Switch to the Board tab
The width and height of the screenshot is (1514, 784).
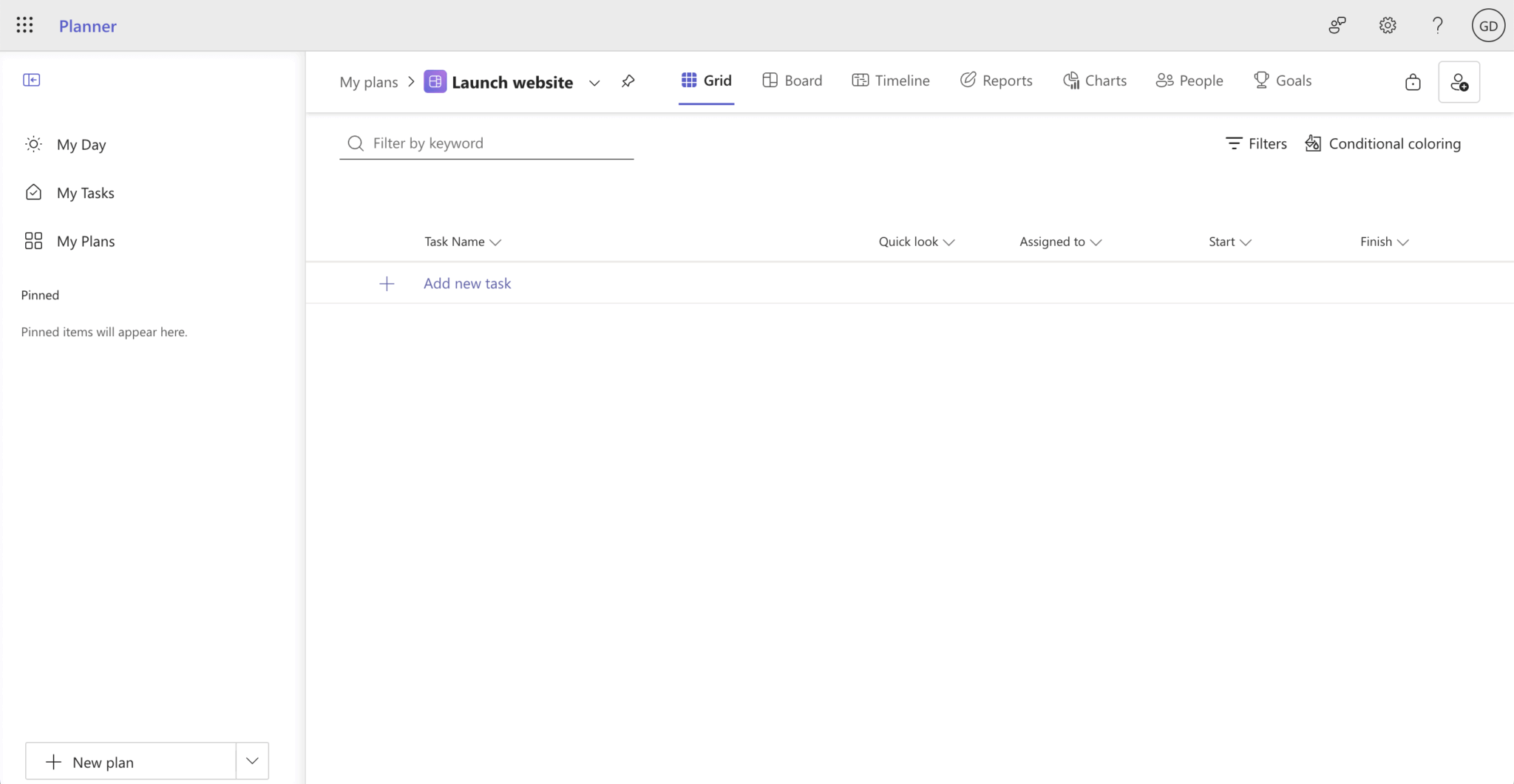[792, 81]
